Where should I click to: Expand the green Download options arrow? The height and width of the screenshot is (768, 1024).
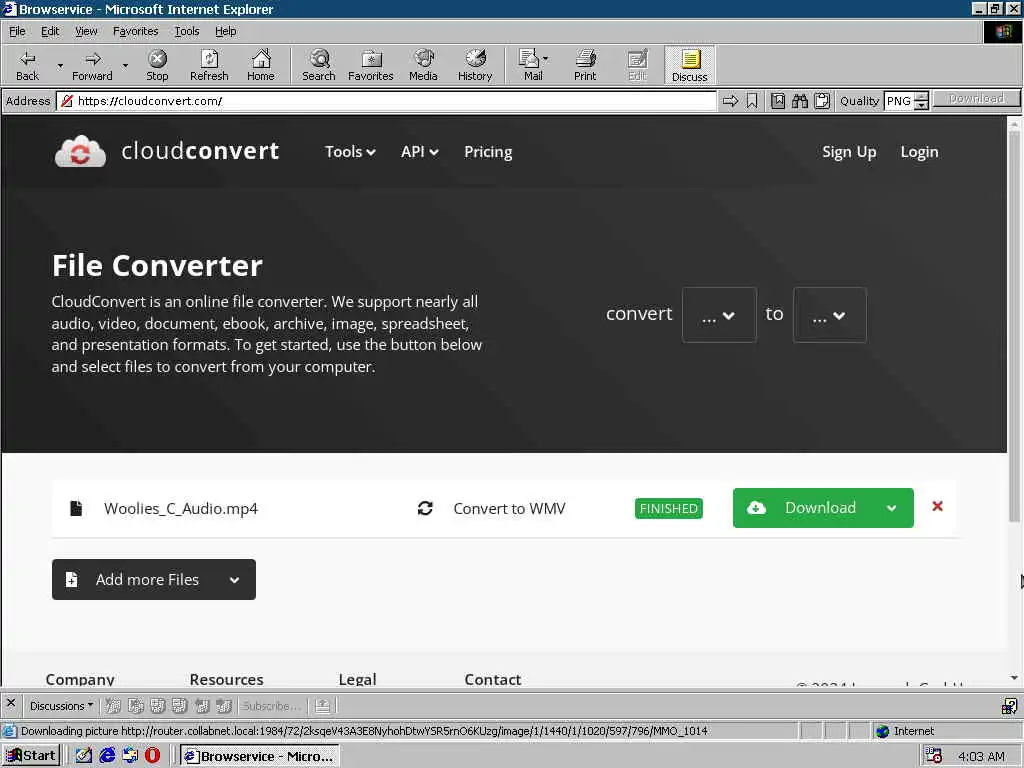[x=891, y=508]
